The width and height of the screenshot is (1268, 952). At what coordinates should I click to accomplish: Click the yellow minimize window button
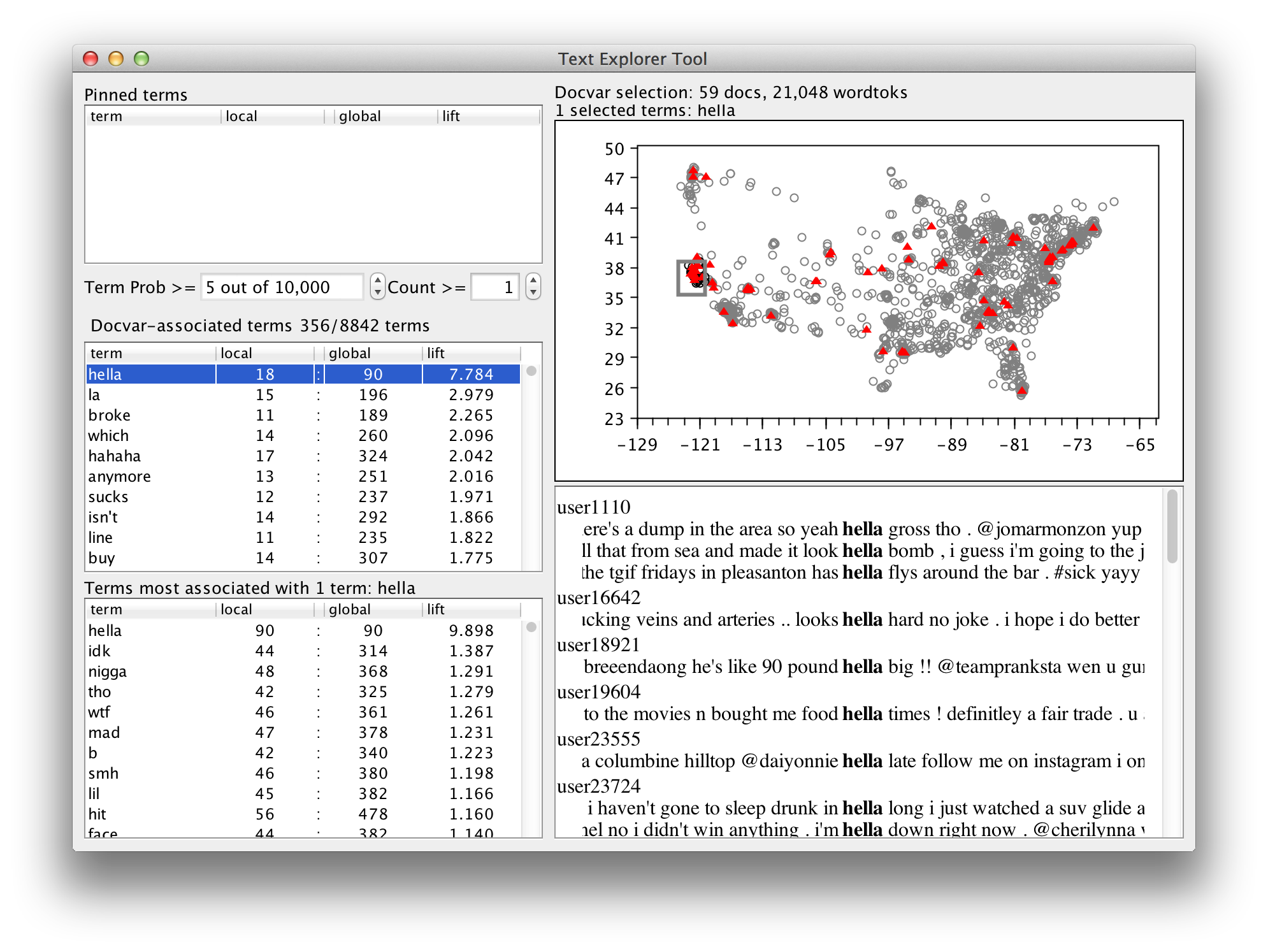tap(116, 59)
